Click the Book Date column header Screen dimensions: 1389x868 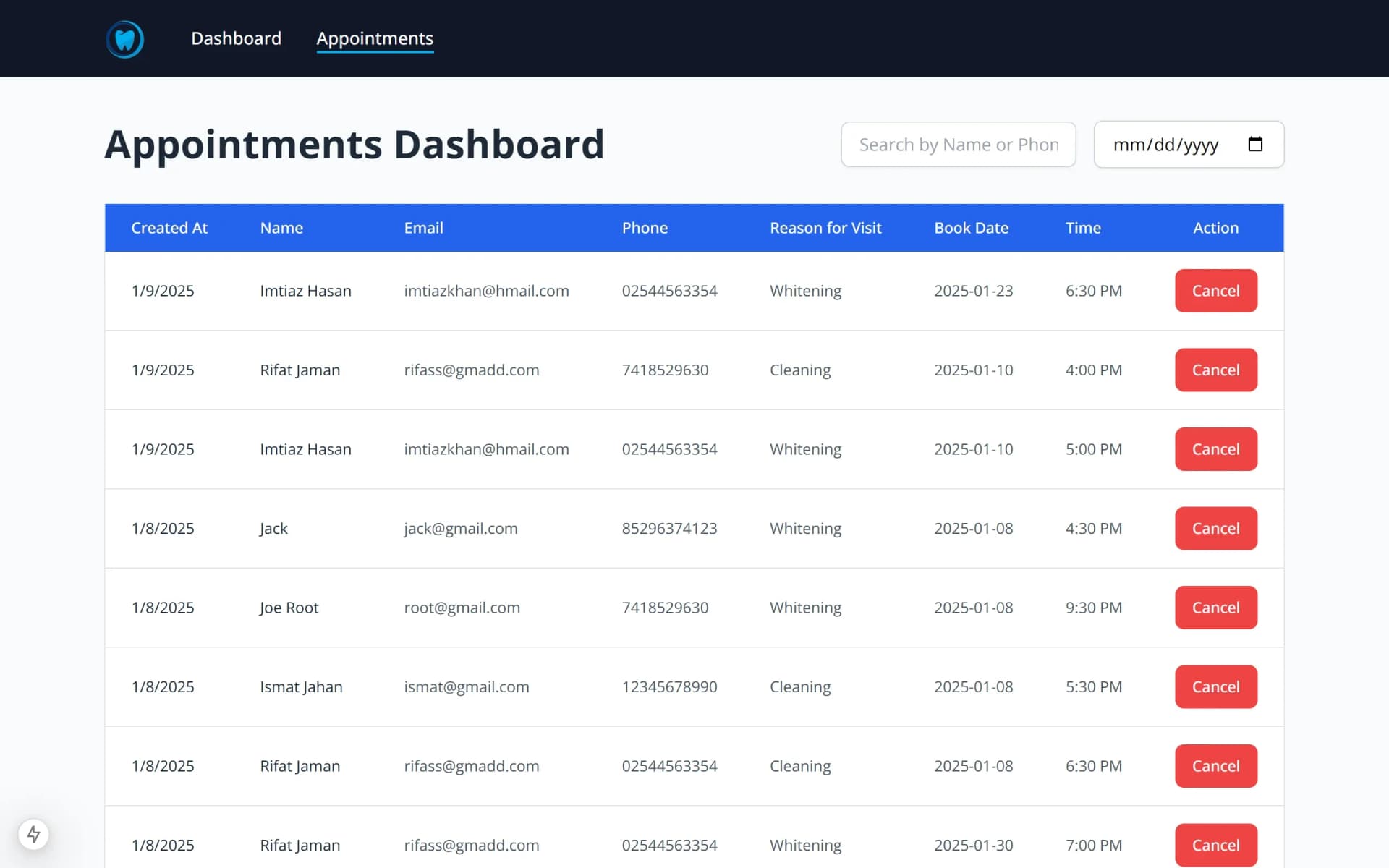point(971,228)
